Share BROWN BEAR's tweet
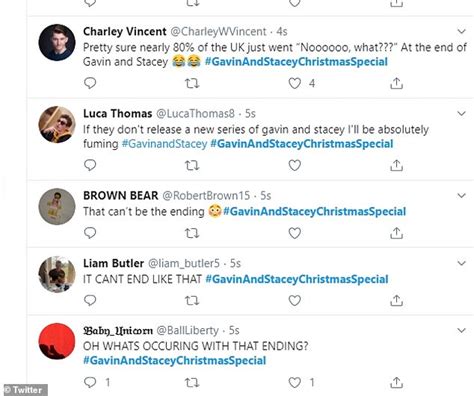 pos(396,233)
